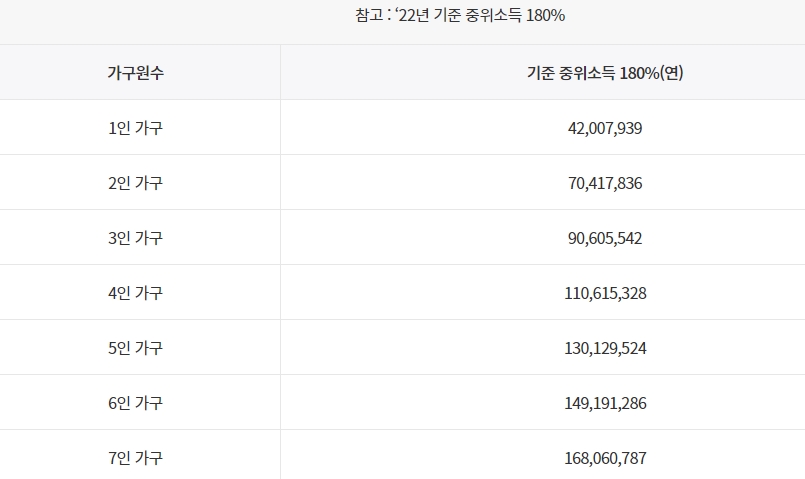Click the '2인 가구' row label

(x=136, y=182)
